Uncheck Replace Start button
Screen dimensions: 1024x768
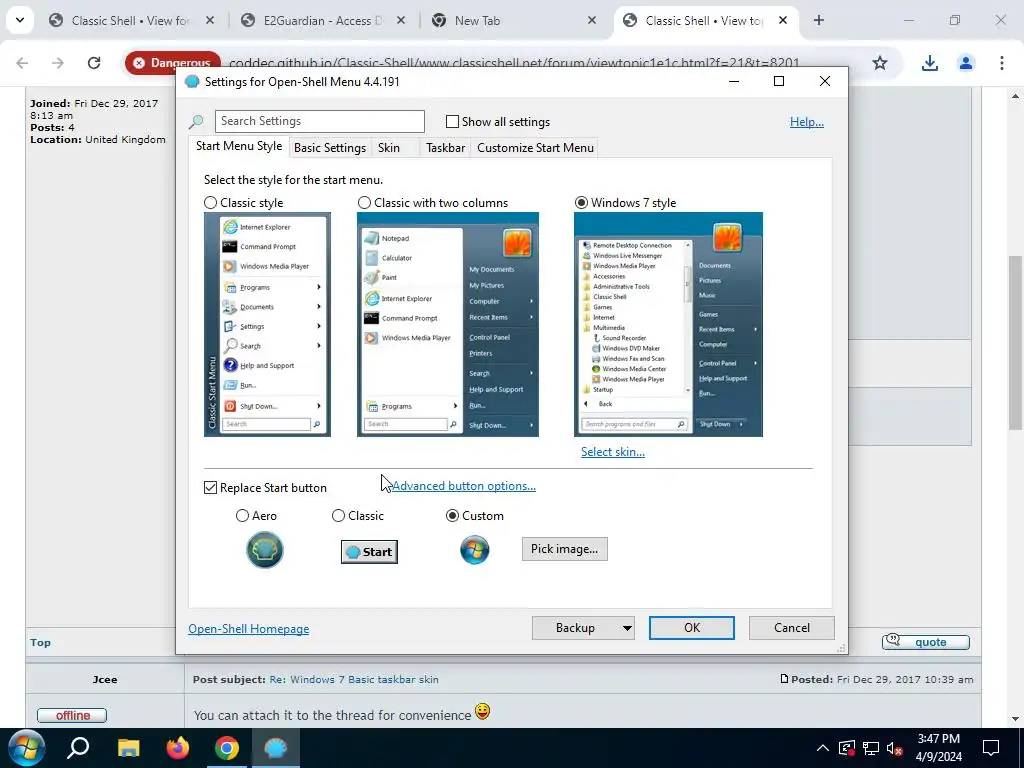[x=210, y=488]
